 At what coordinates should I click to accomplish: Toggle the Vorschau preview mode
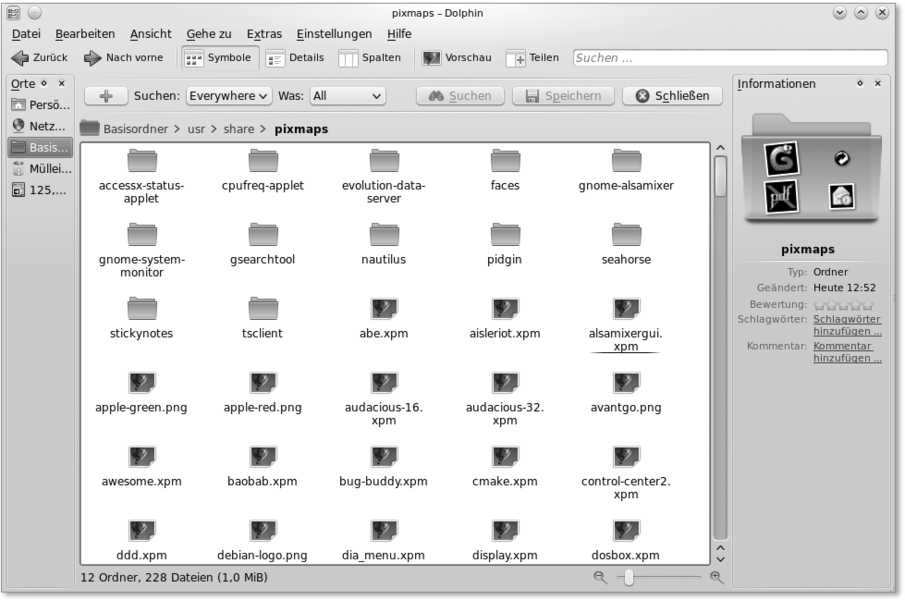457,58
